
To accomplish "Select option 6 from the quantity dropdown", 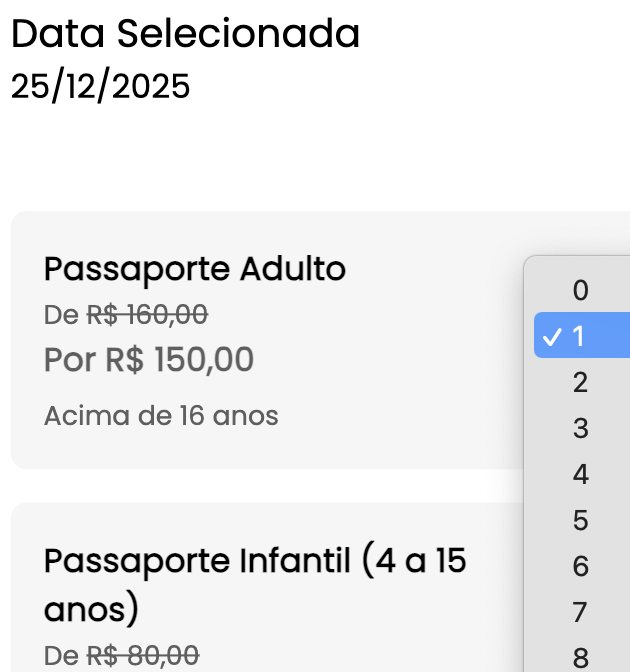I will [580, 566].
